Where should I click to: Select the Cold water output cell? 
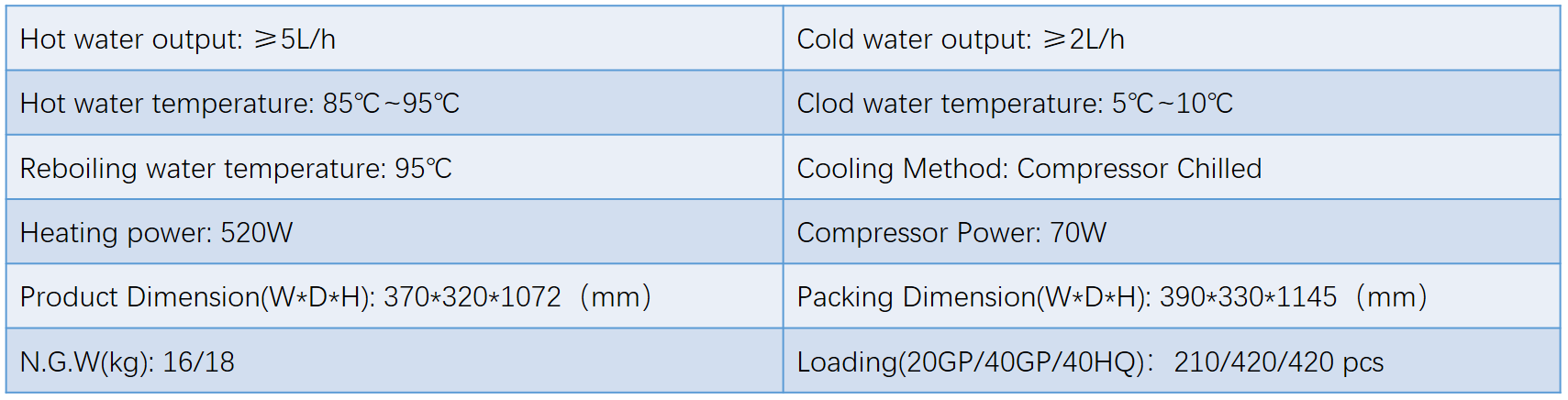(1172, 39)
